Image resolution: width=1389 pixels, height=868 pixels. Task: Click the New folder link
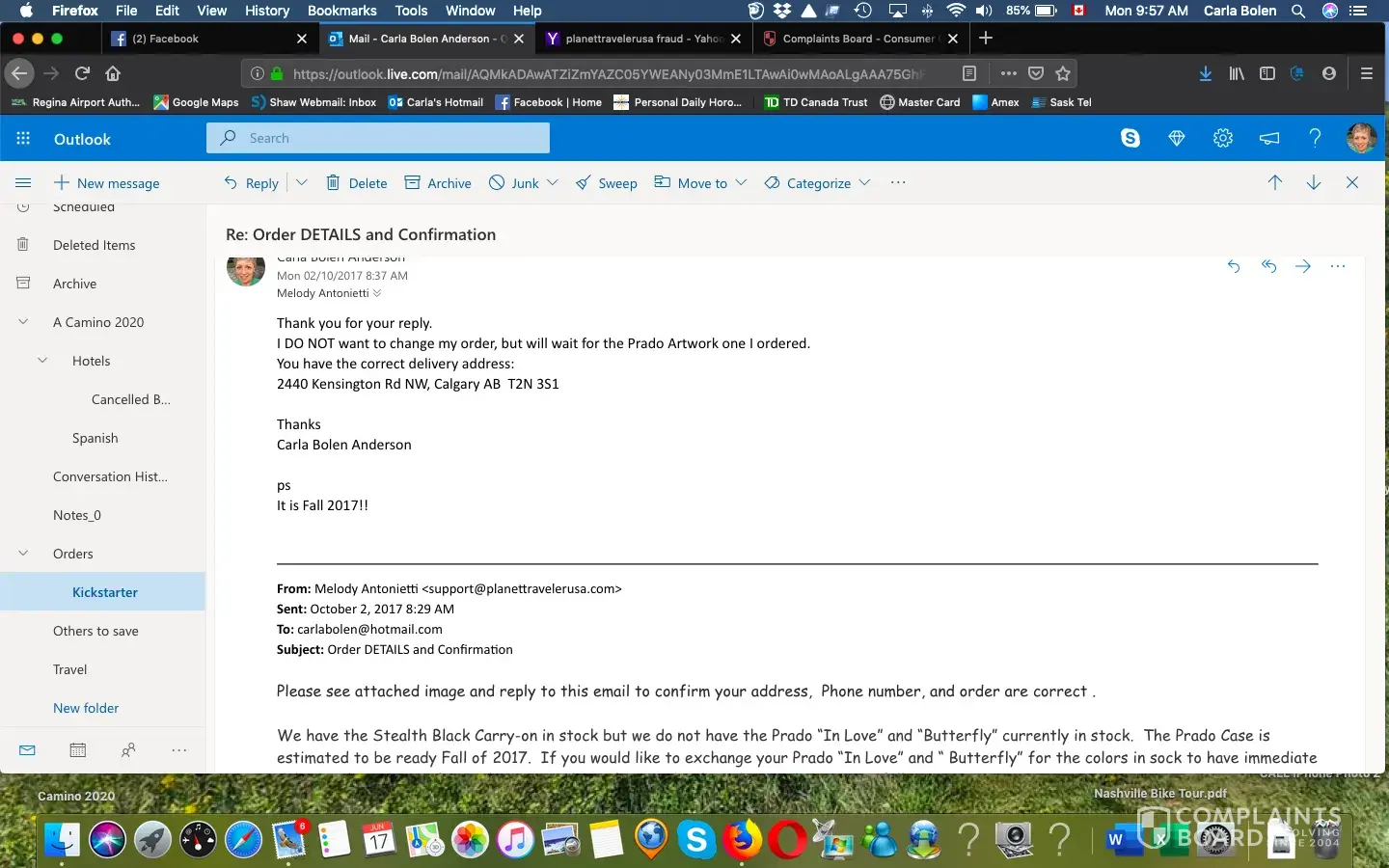coord(86,708)
